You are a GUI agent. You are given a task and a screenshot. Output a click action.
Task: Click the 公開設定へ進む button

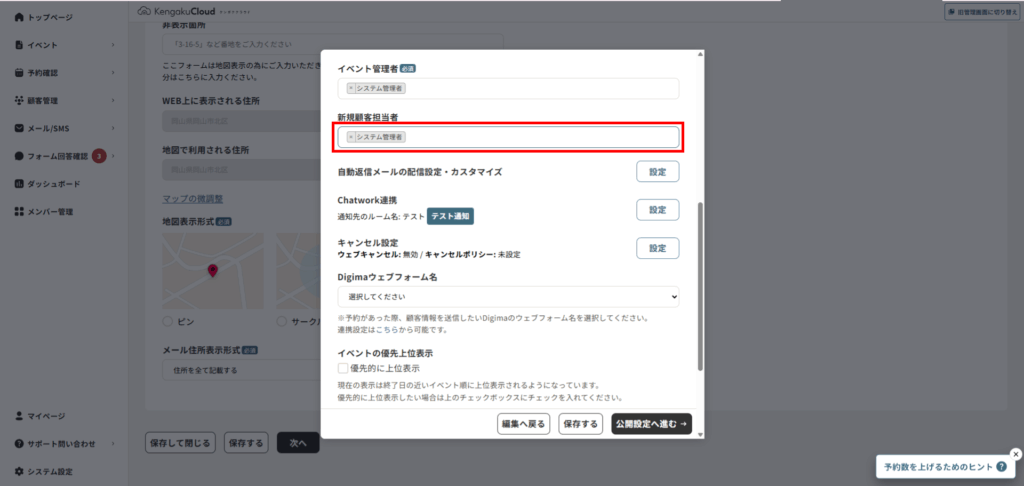[x=651, y=424]
